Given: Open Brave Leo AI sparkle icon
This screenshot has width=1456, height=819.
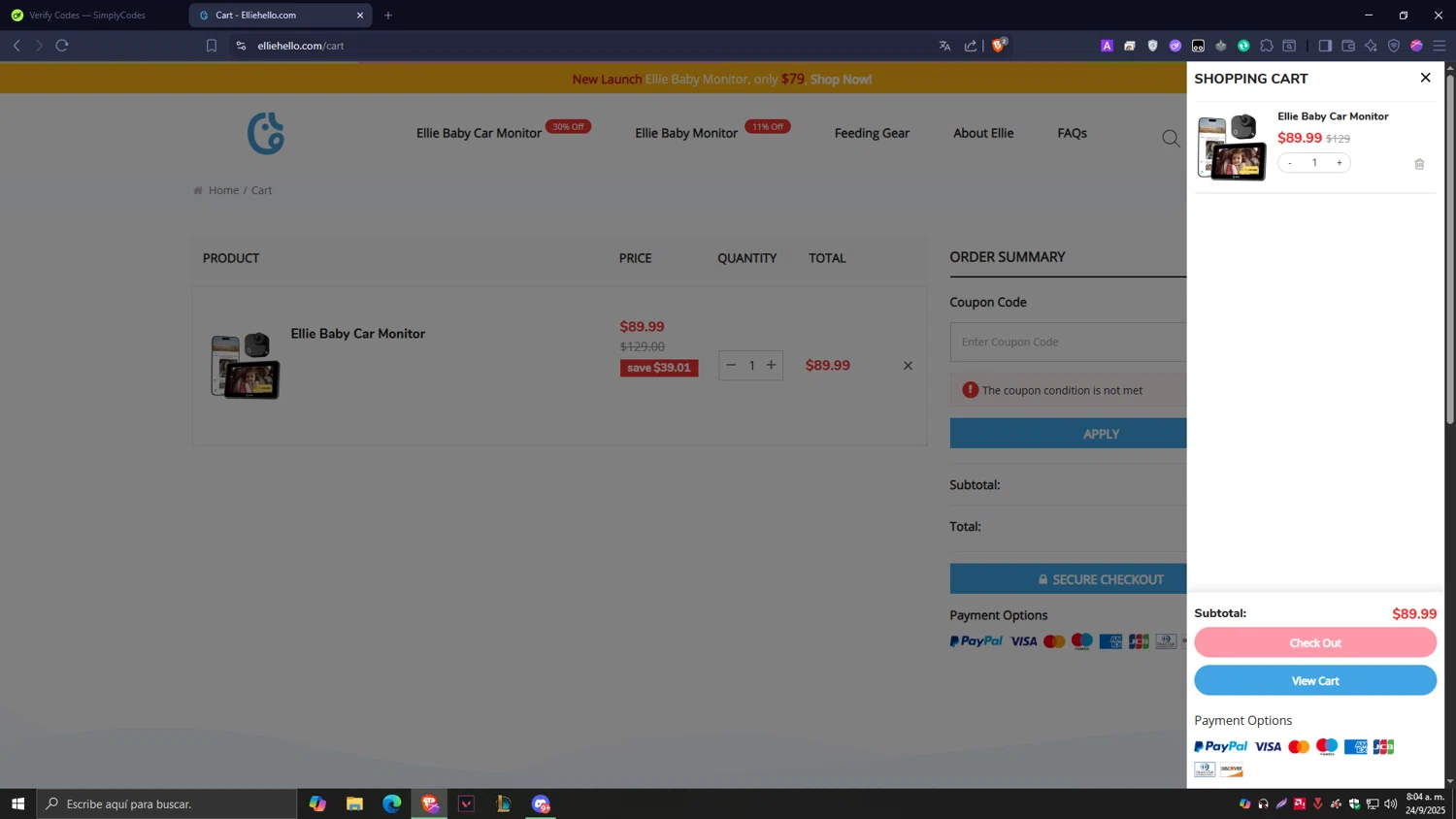Looking at the screenshot, I should click(1371, 46).
